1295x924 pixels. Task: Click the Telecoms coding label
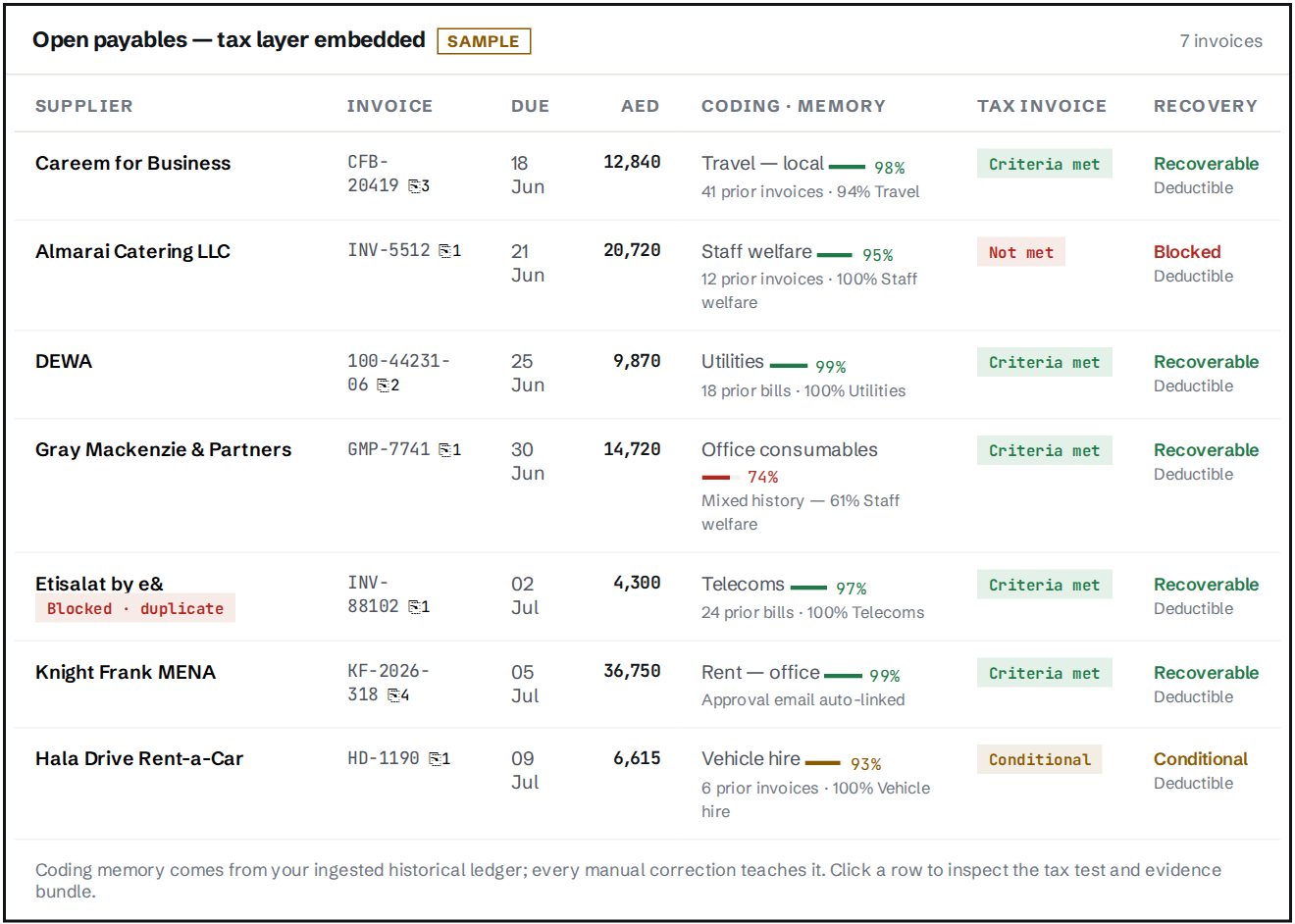[x=743, y=585]
